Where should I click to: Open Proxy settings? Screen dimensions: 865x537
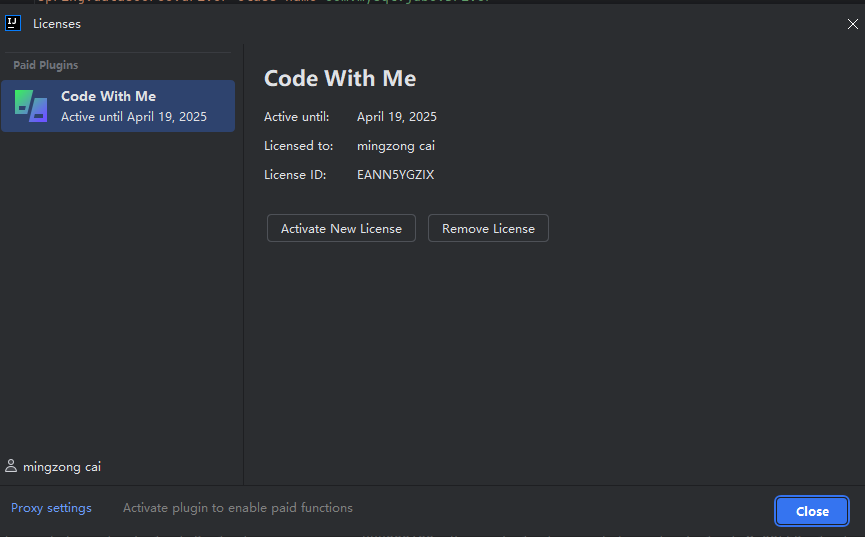coord(51,508)
